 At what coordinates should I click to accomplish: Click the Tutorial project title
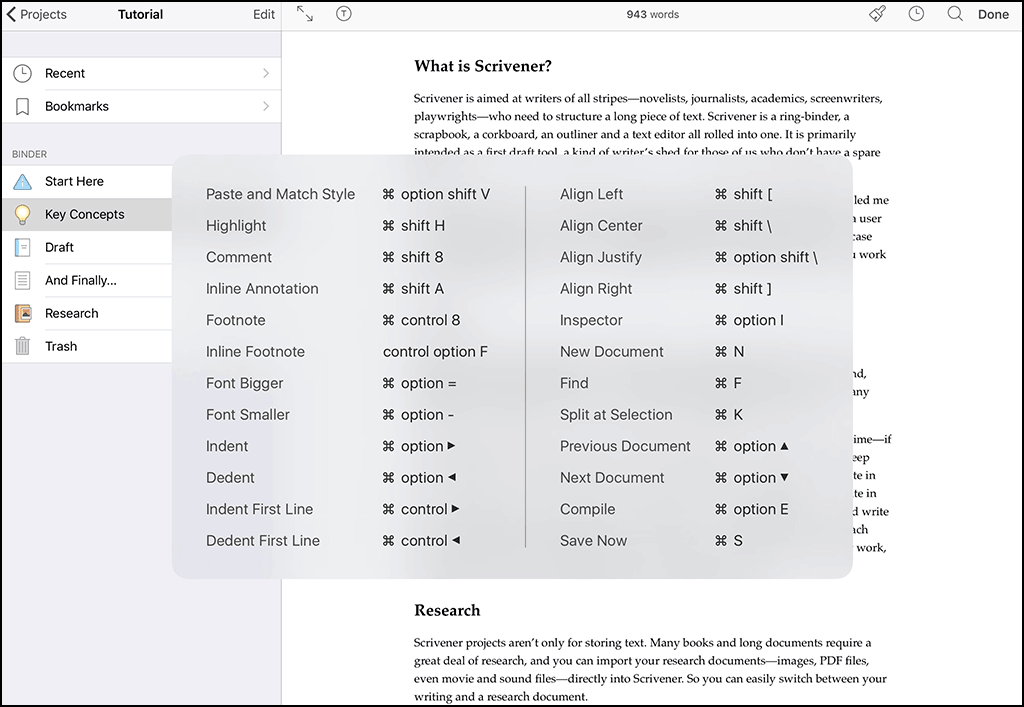pyautogui.click(x=140, y=14)
